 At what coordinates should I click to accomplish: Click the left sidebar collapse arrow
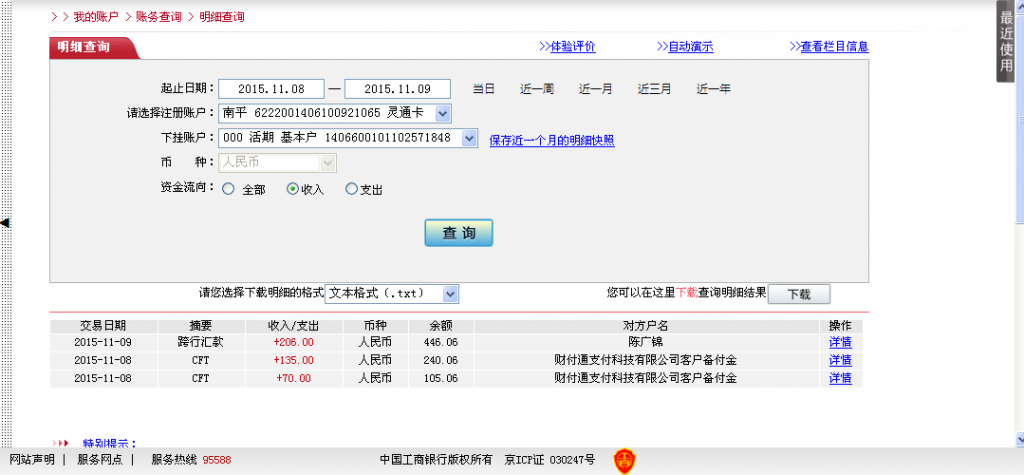pyautogui.click(x=5, y=222)
